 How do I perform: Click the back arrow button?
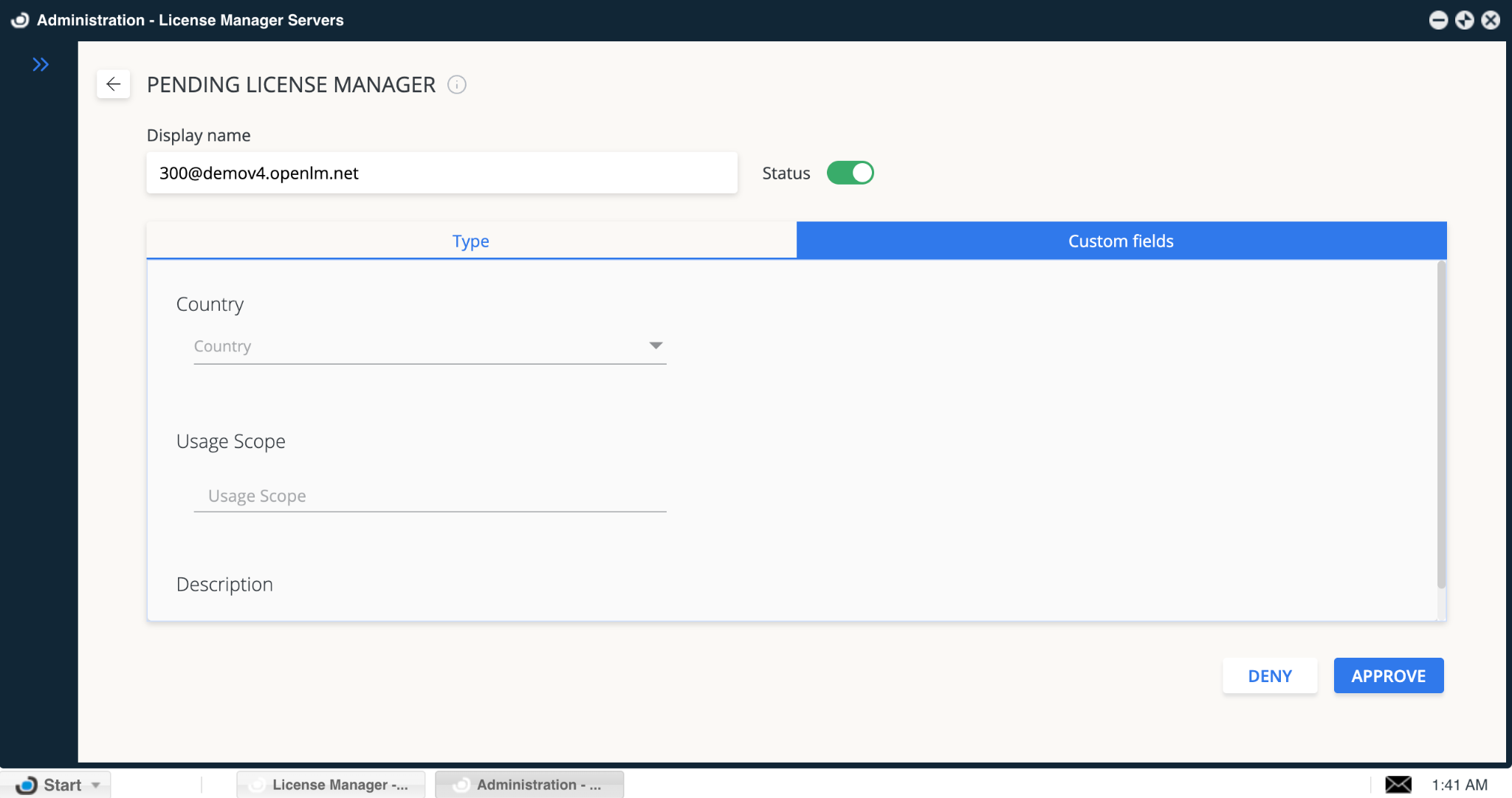113,84
